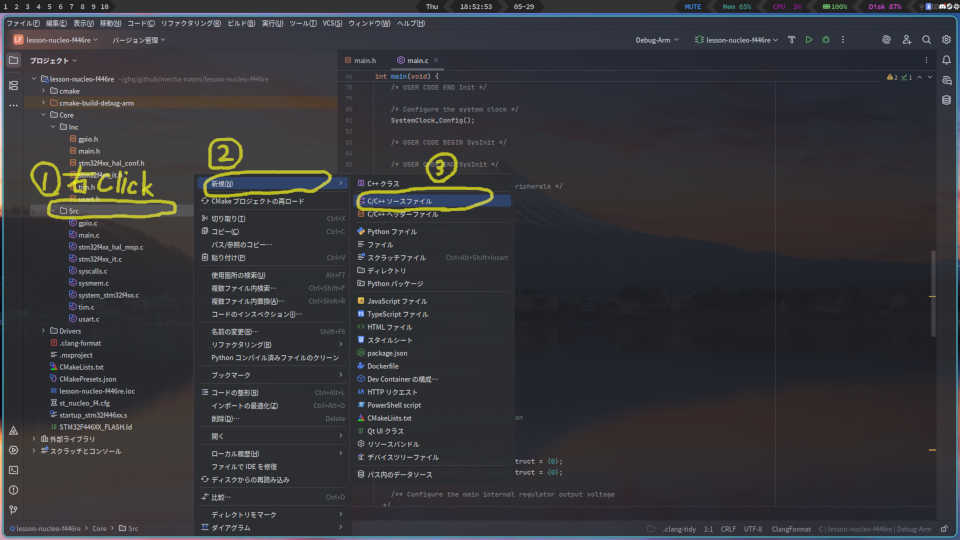Expand スクラッチとコンソール node
Screen dimensions: 960x540
click(x=34, y=451)
